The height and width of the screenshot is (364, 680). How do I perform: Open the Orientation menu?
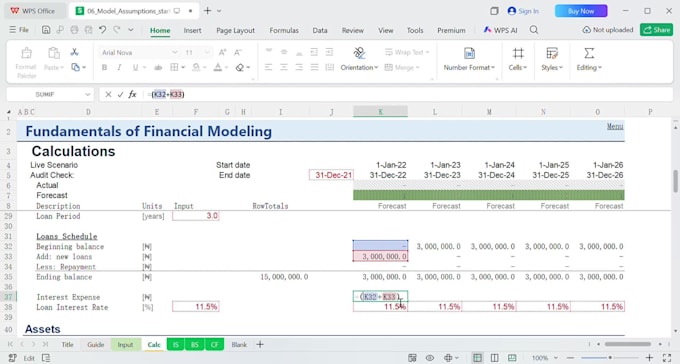[359, 59]
